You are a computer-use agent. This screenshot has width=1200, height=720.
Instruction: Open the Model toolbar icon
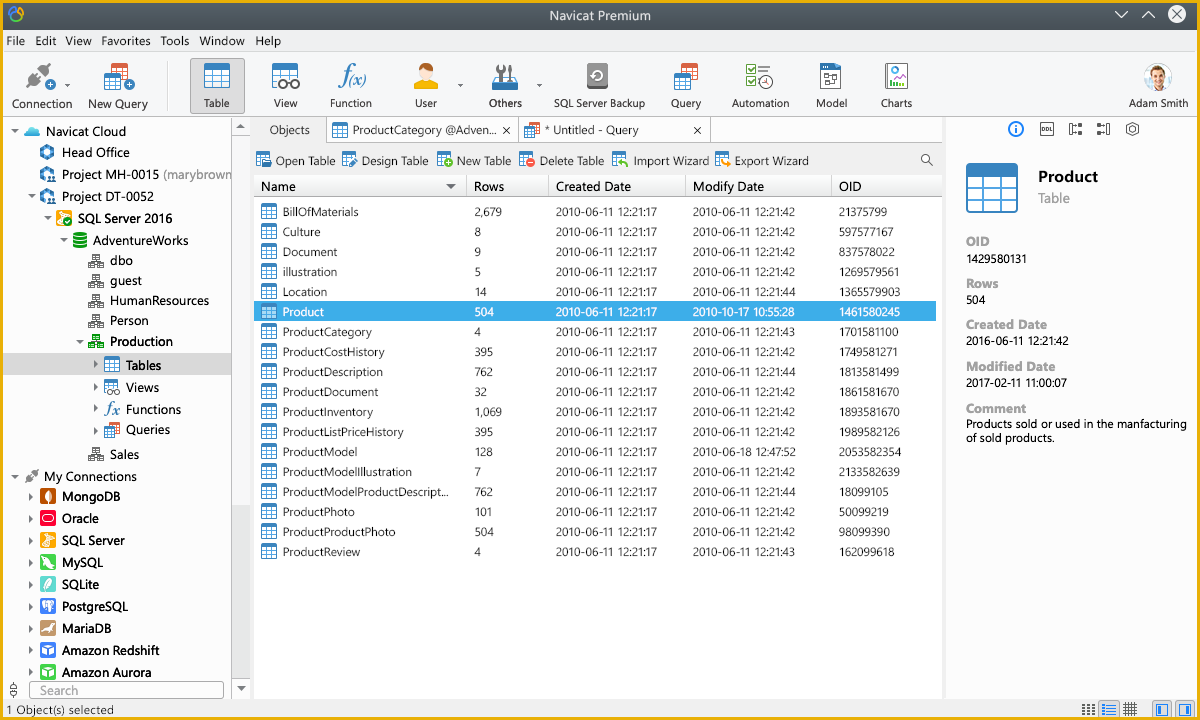point(831,78)
